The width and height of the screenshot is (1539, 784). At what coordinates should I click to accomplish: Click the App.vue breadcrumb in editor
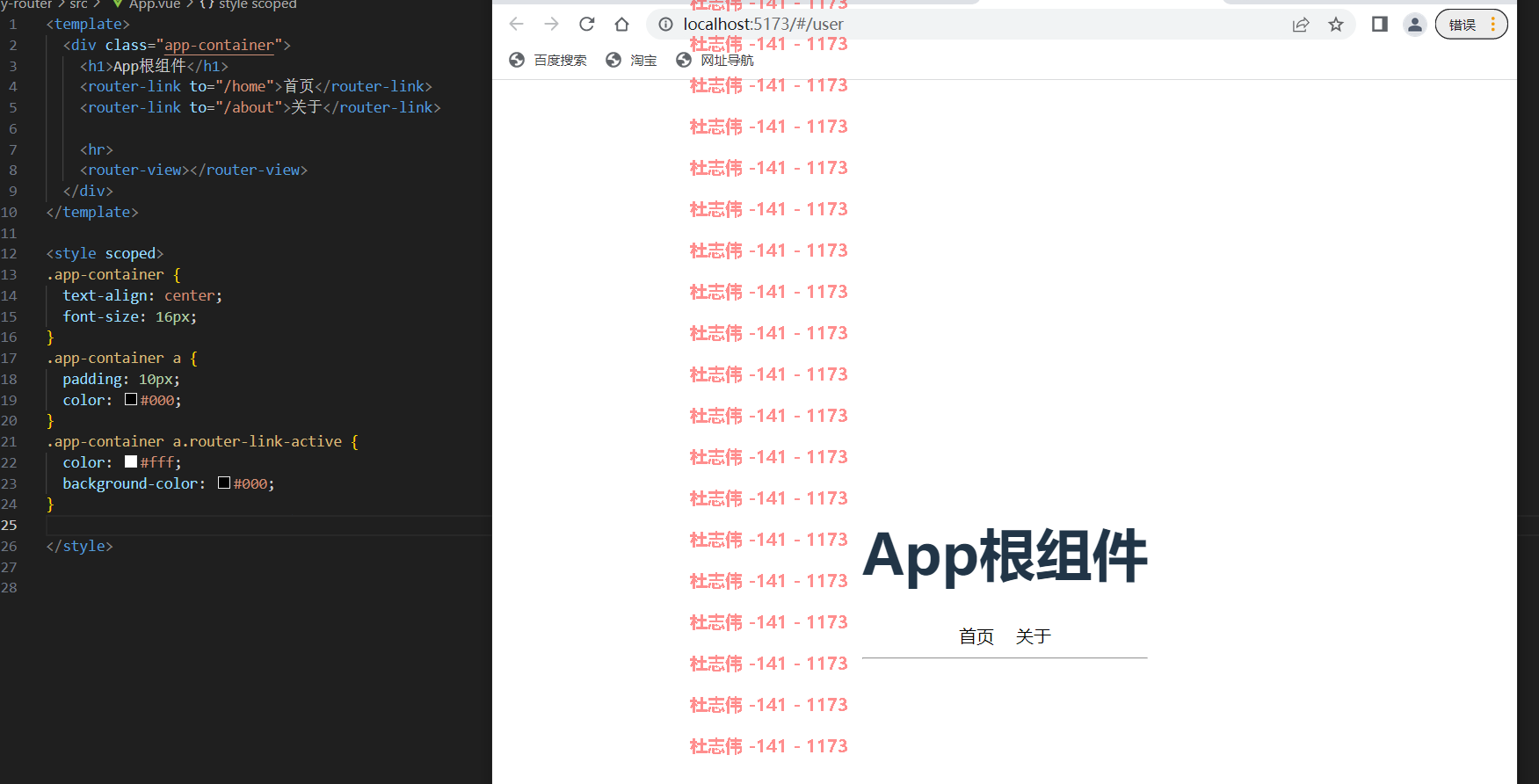(x=155, y=4)
